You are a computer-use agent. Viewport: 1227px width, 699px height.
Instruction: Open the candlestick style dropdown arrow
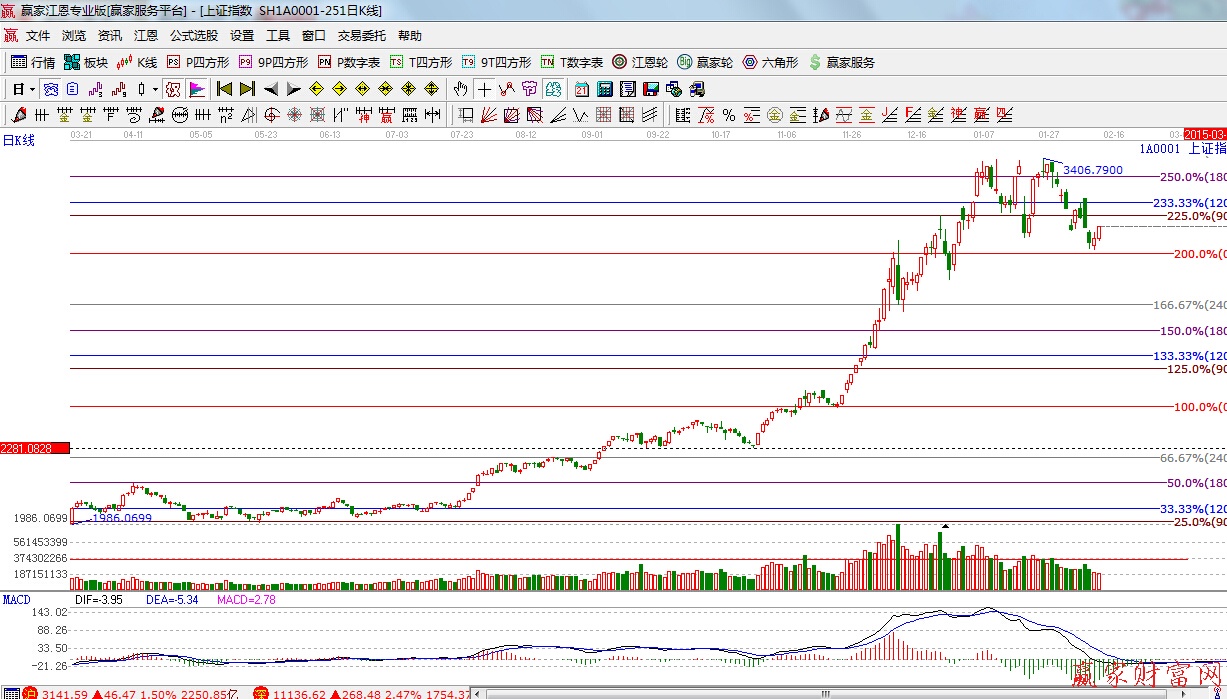pyautogui.click(x=155, y=89)
